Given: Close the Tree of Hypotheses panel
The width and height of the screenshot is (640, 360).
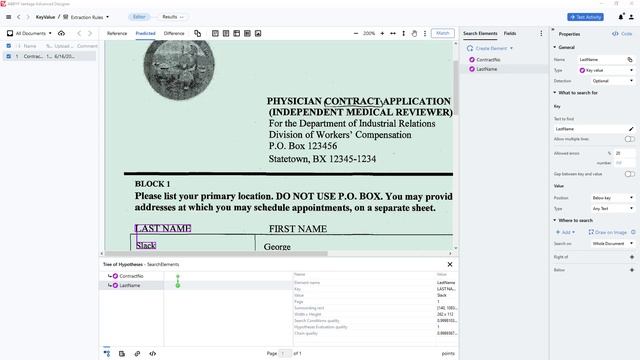Looking at the screenshot, I should pyautogui.click(x=450, y=264).
